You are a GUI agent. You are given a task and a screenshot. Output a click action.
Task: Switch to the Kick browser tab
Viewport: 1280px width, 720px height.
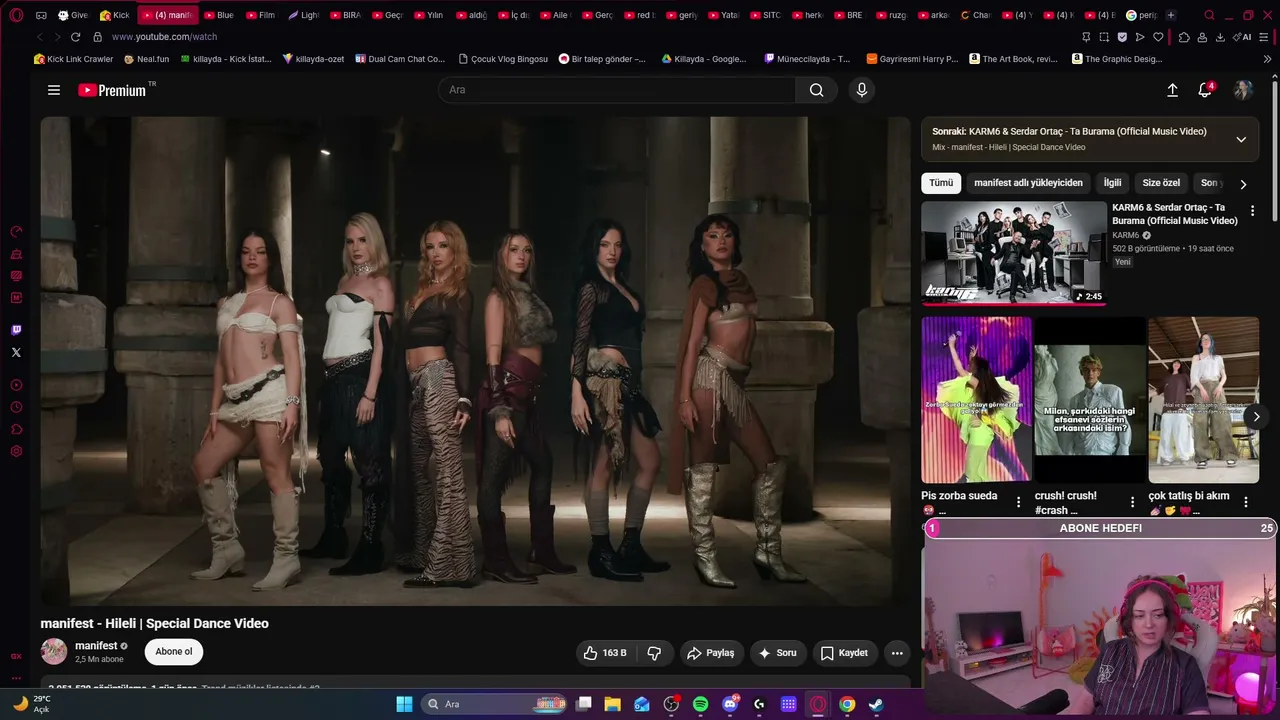114,15
